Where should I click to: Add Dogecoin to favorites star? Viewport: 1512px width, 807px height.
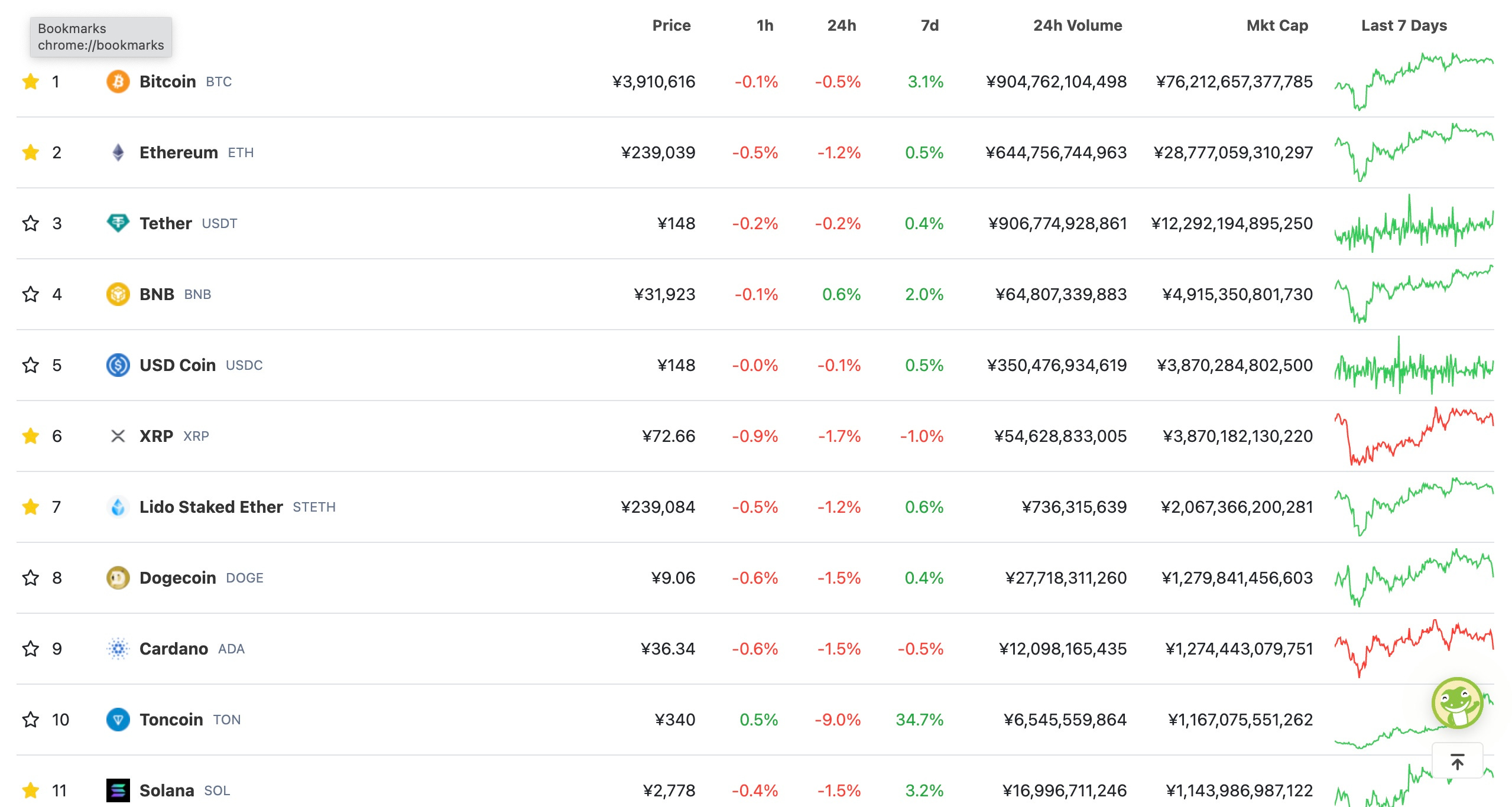[31, 578]
